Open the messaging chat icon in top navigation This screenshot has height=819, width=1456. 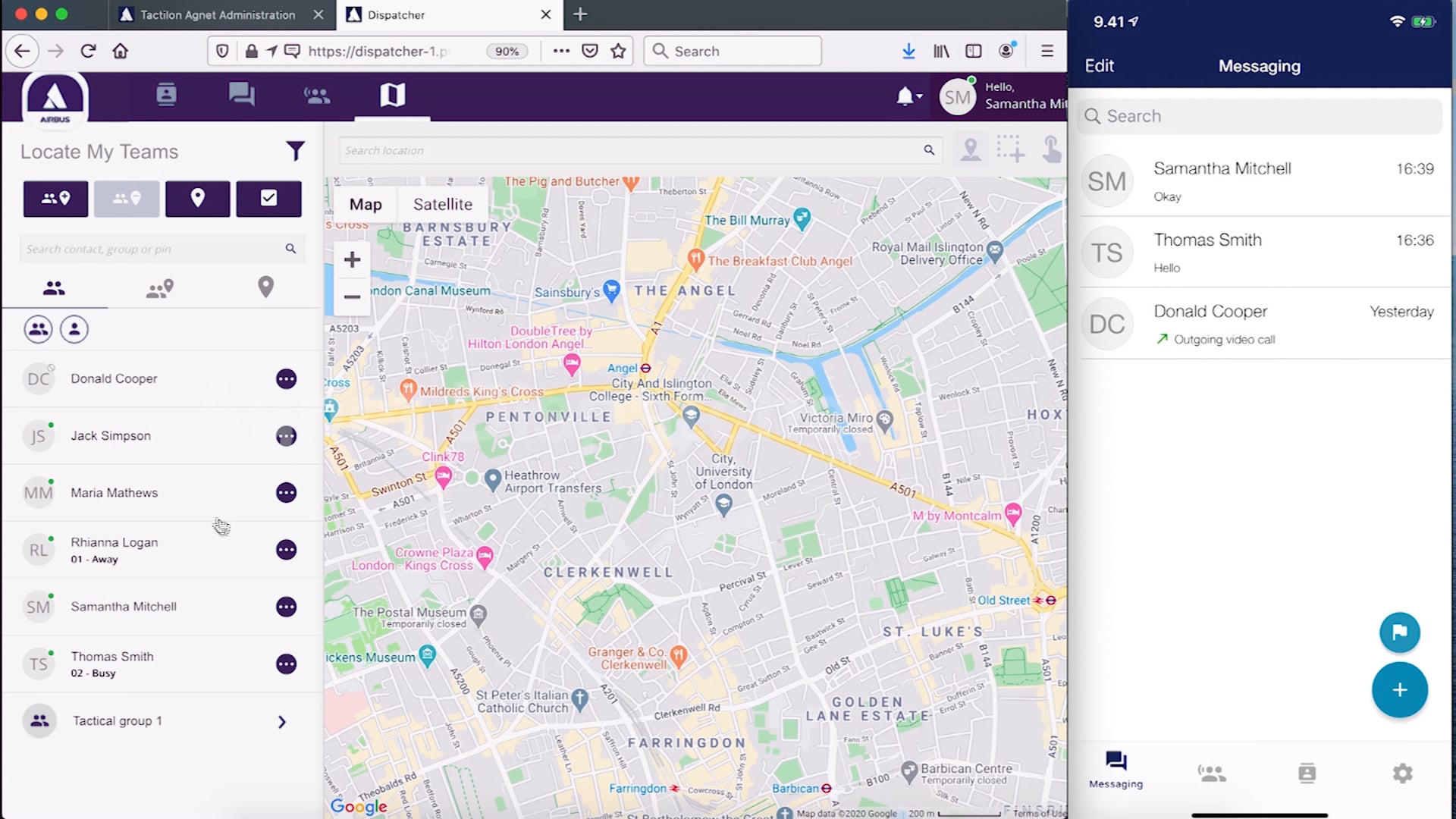pyautogui.click(x=241, y=95)
